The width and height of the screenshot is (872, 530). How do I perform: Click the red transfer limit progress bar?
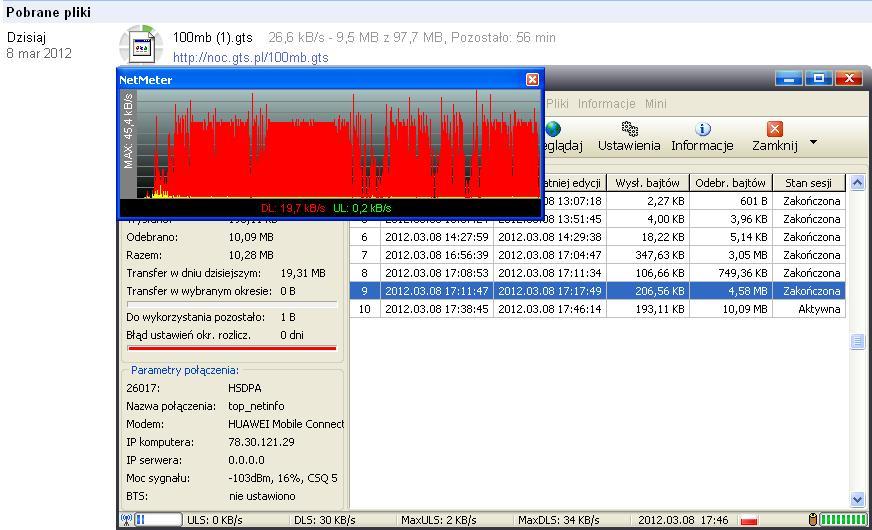[232, 348]
